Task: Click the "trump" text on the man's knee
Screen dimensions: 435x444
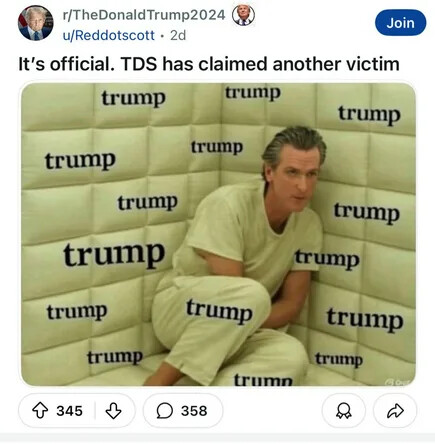Action: coord(219,311)
